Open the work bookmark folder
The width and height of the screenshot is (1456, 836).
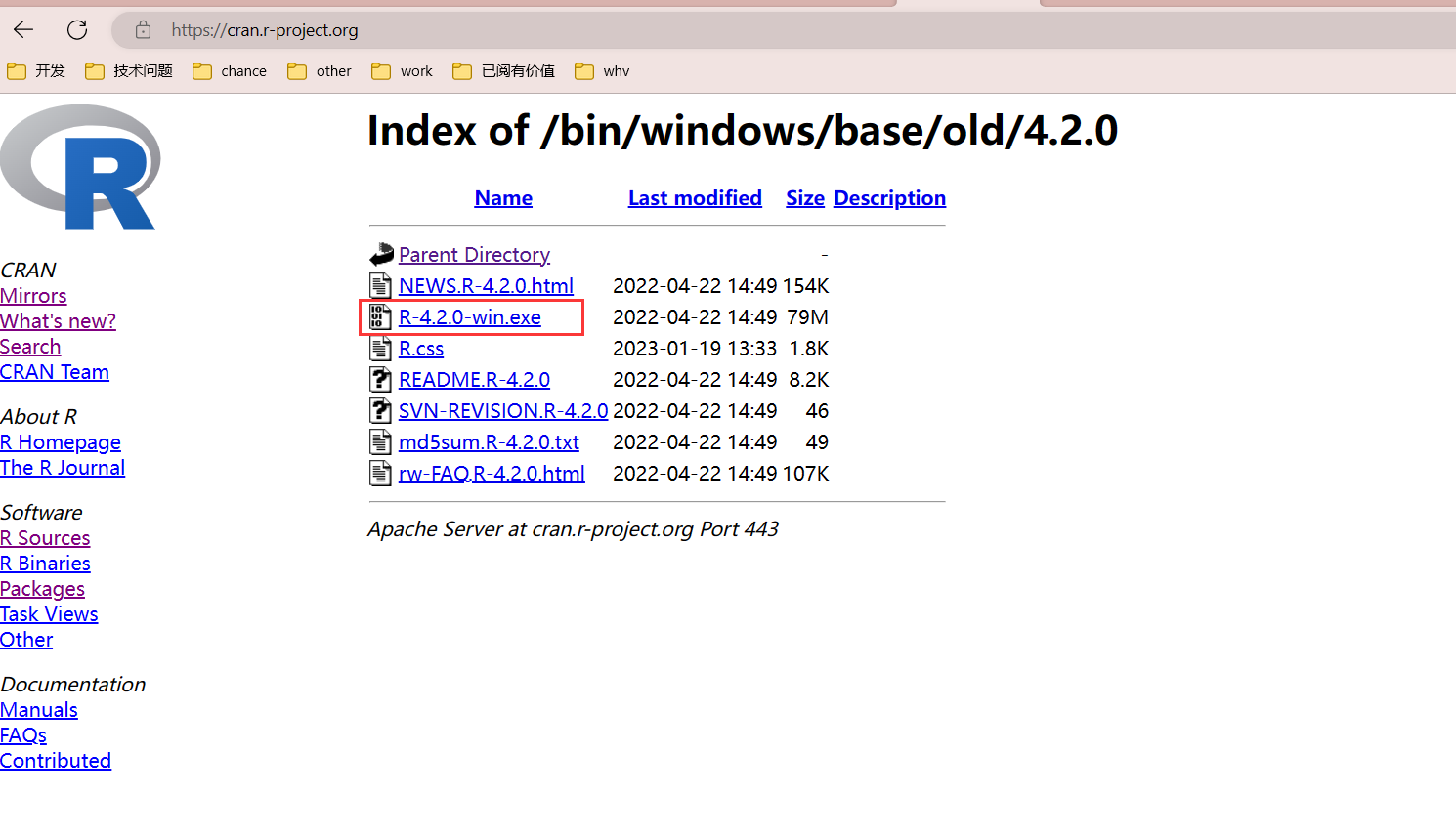click(x=402, y=71)
